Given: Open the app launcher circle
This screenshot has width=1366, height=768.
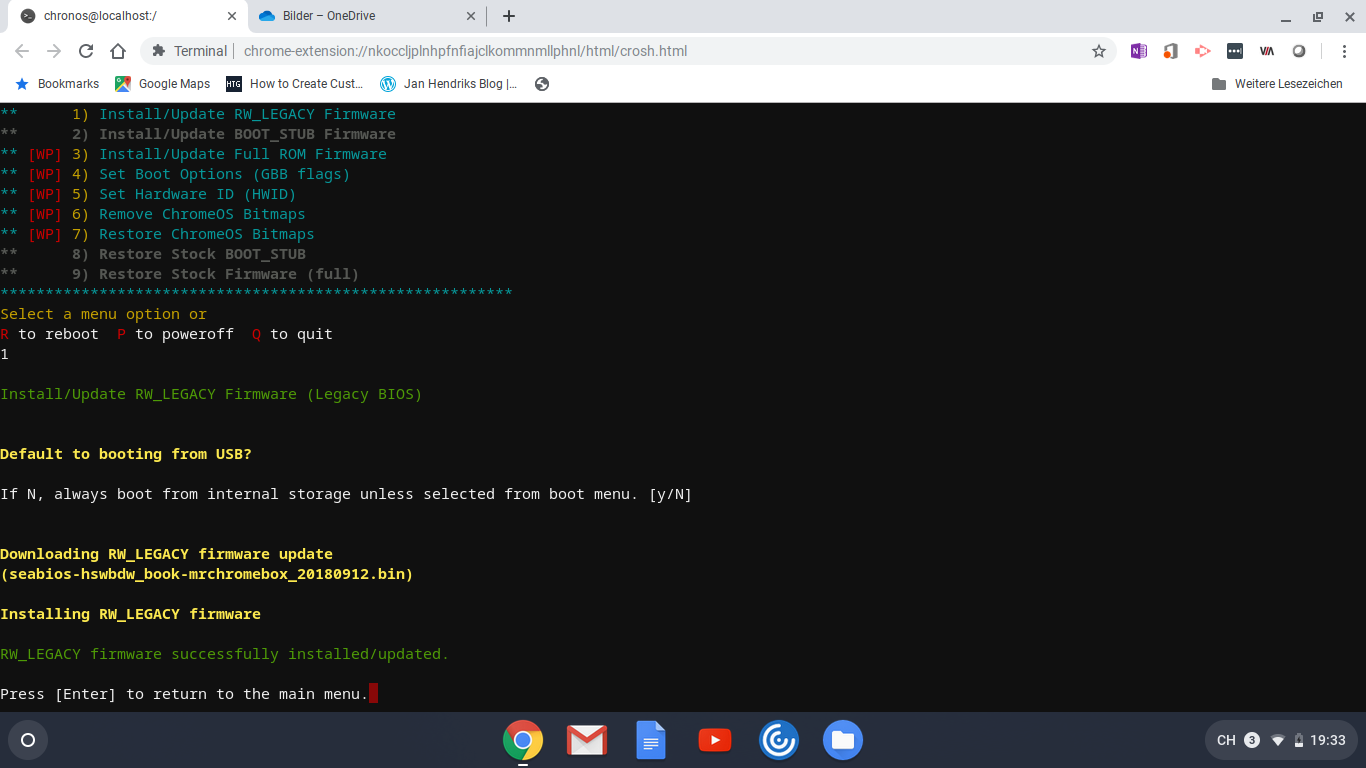Looking at the screenshot, I should coord(27,740).
